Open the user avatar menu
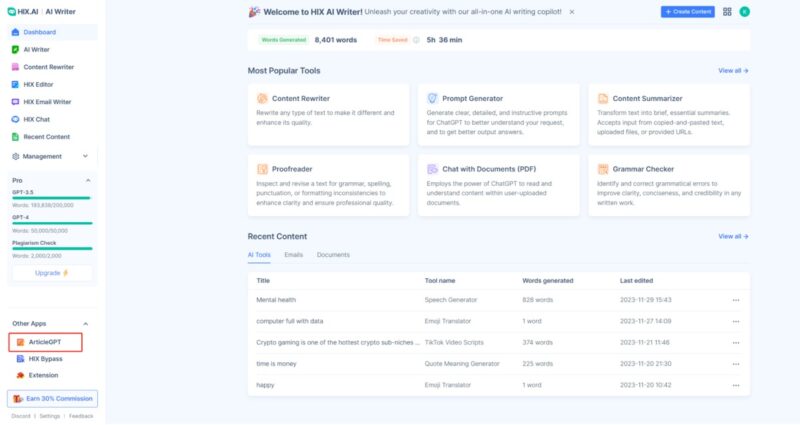Image resolution: width=800 pixels, height=425 pixels. coord(744,12)
